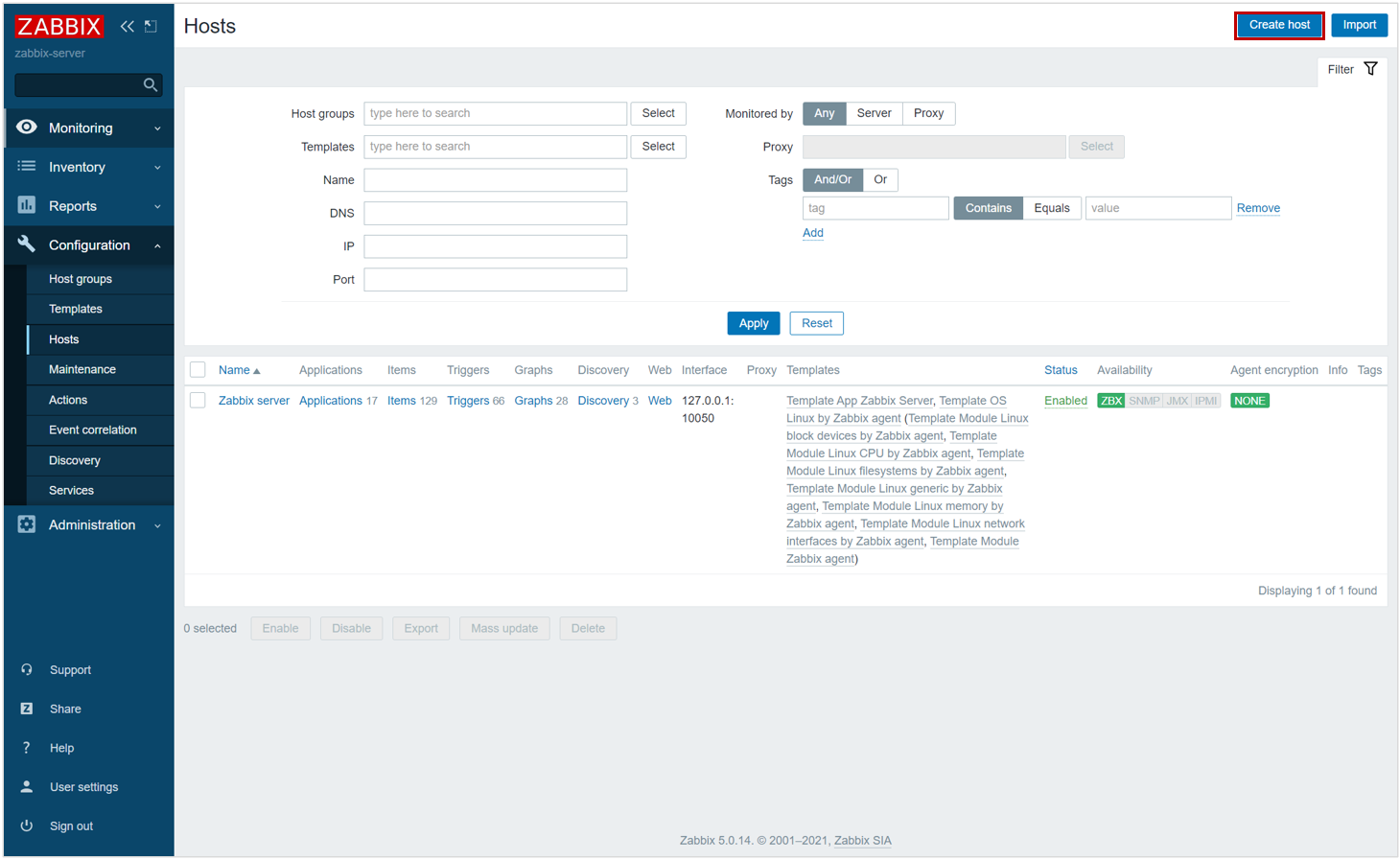Click the Administration gear icon
The height and width of the screenshot is (860, 1400).
tap(27, 524)
